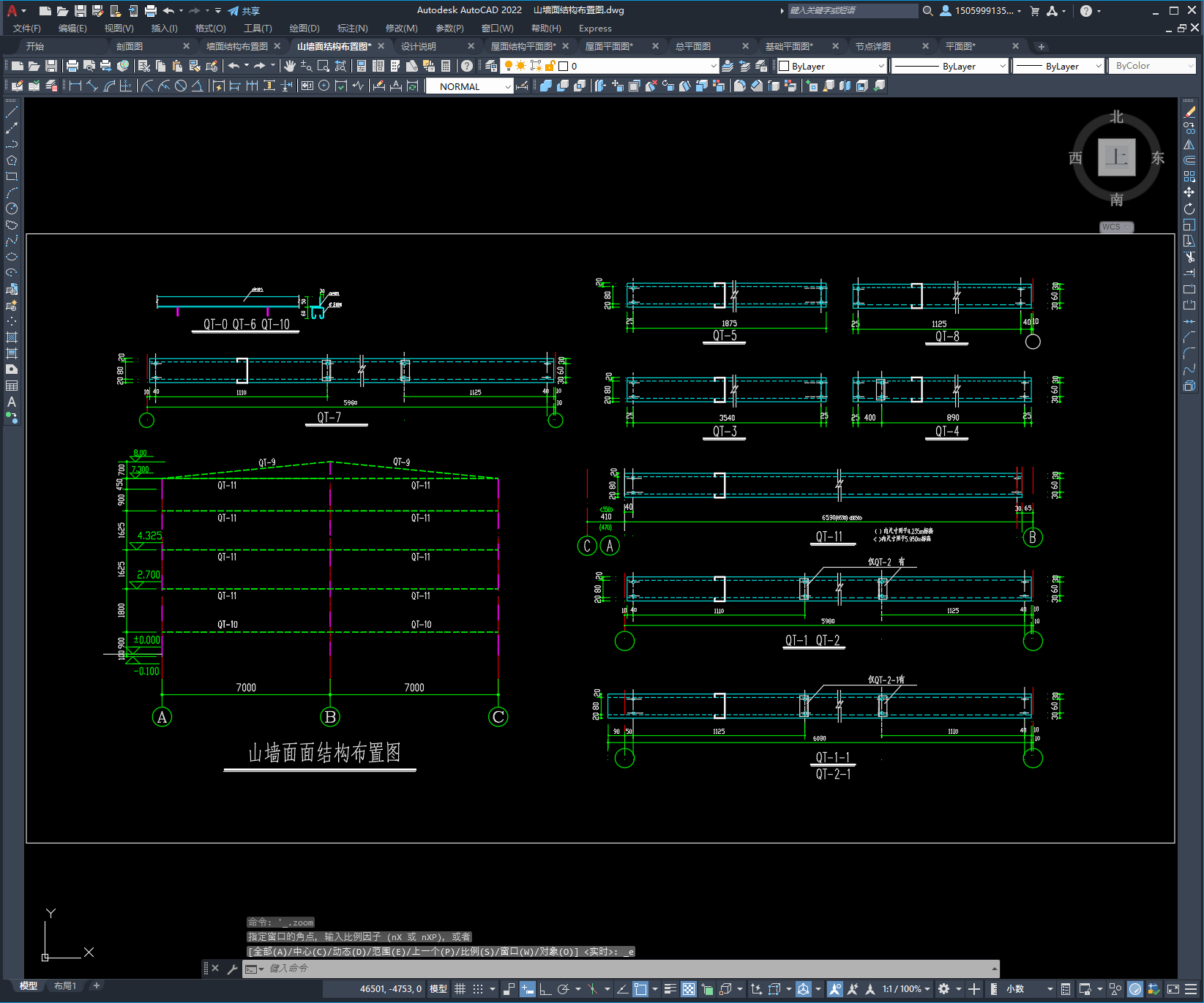Screen dimensions: 1204x1003
Task: Open the Hatch tool
Action: [x=12, y=337]
